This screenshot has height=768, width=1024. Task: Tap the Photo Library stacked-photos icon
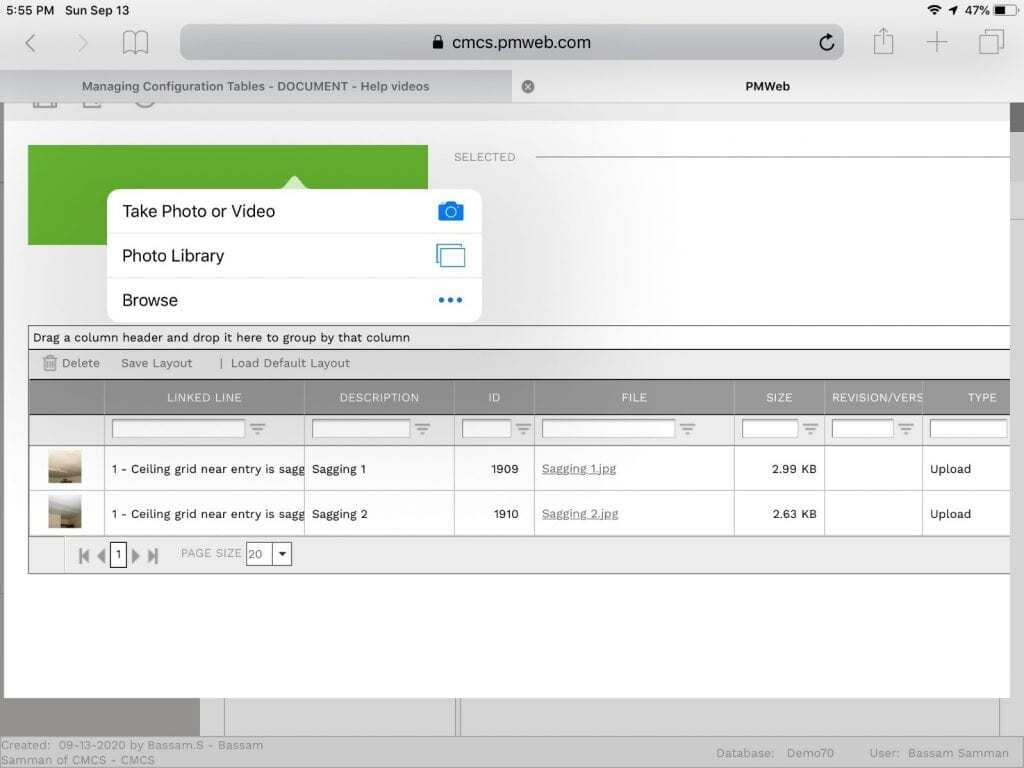coord(452,255)
